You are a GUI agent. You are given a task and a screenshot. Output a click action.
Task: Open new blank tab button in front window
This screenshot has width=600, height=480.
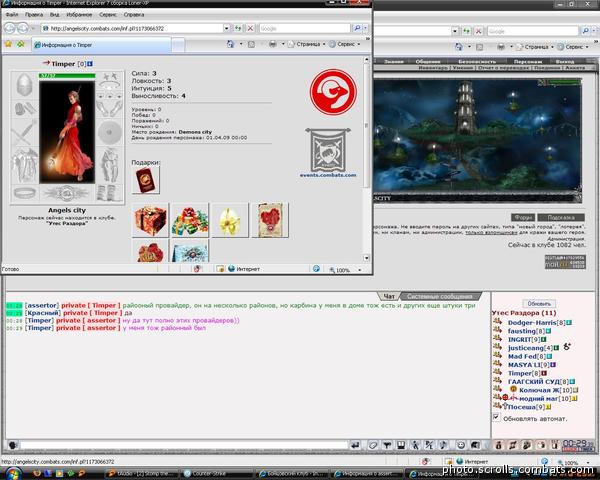(178, 45)
